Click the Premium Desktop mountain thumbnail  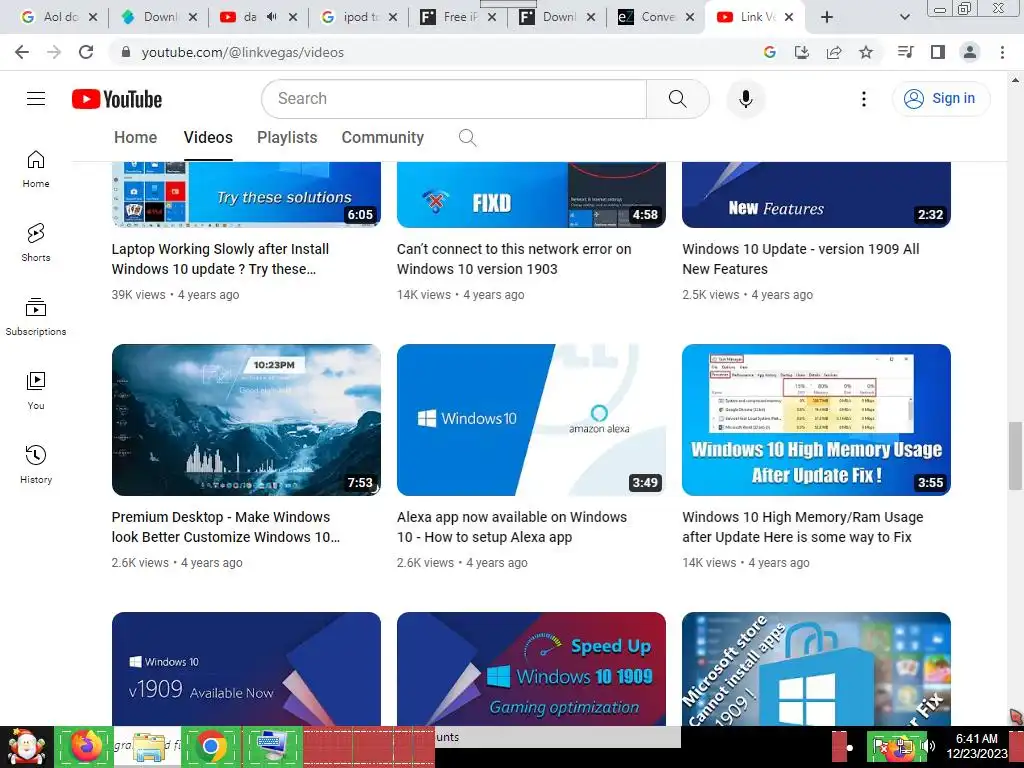(x=246, y=420)
